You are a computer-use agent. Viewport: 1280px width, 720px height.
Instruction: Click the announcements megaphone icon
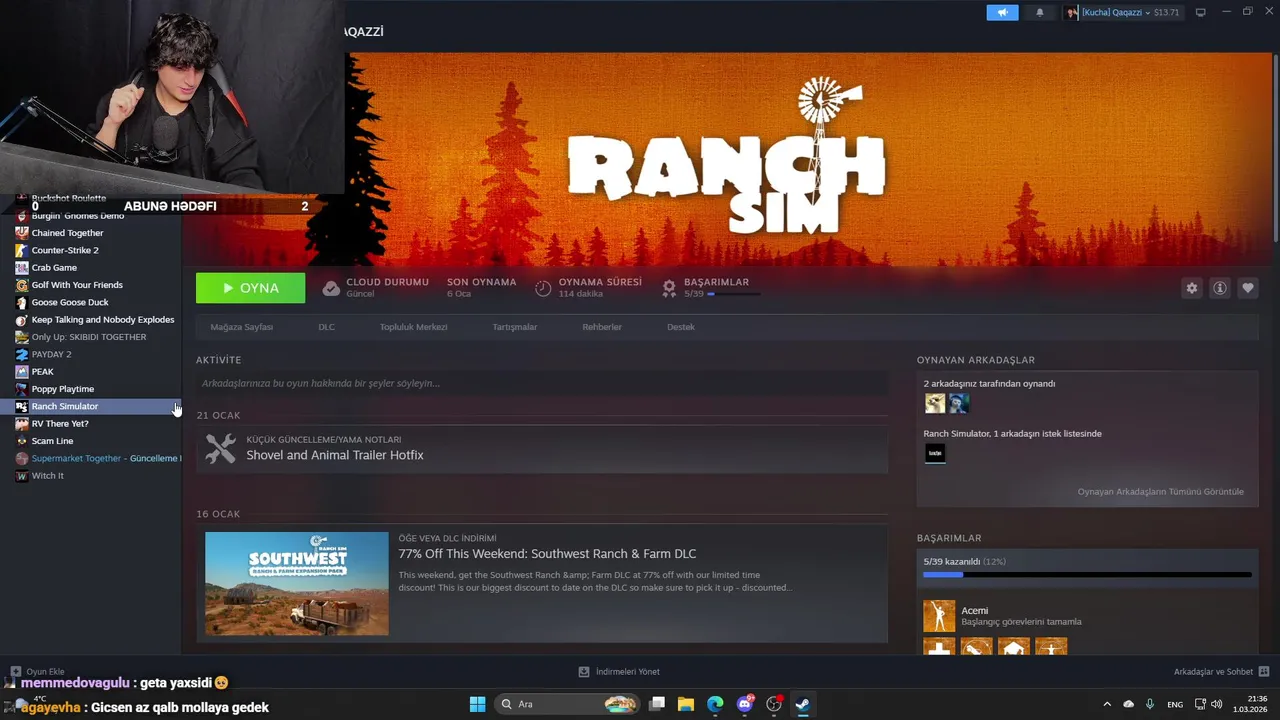(1002, 12)
